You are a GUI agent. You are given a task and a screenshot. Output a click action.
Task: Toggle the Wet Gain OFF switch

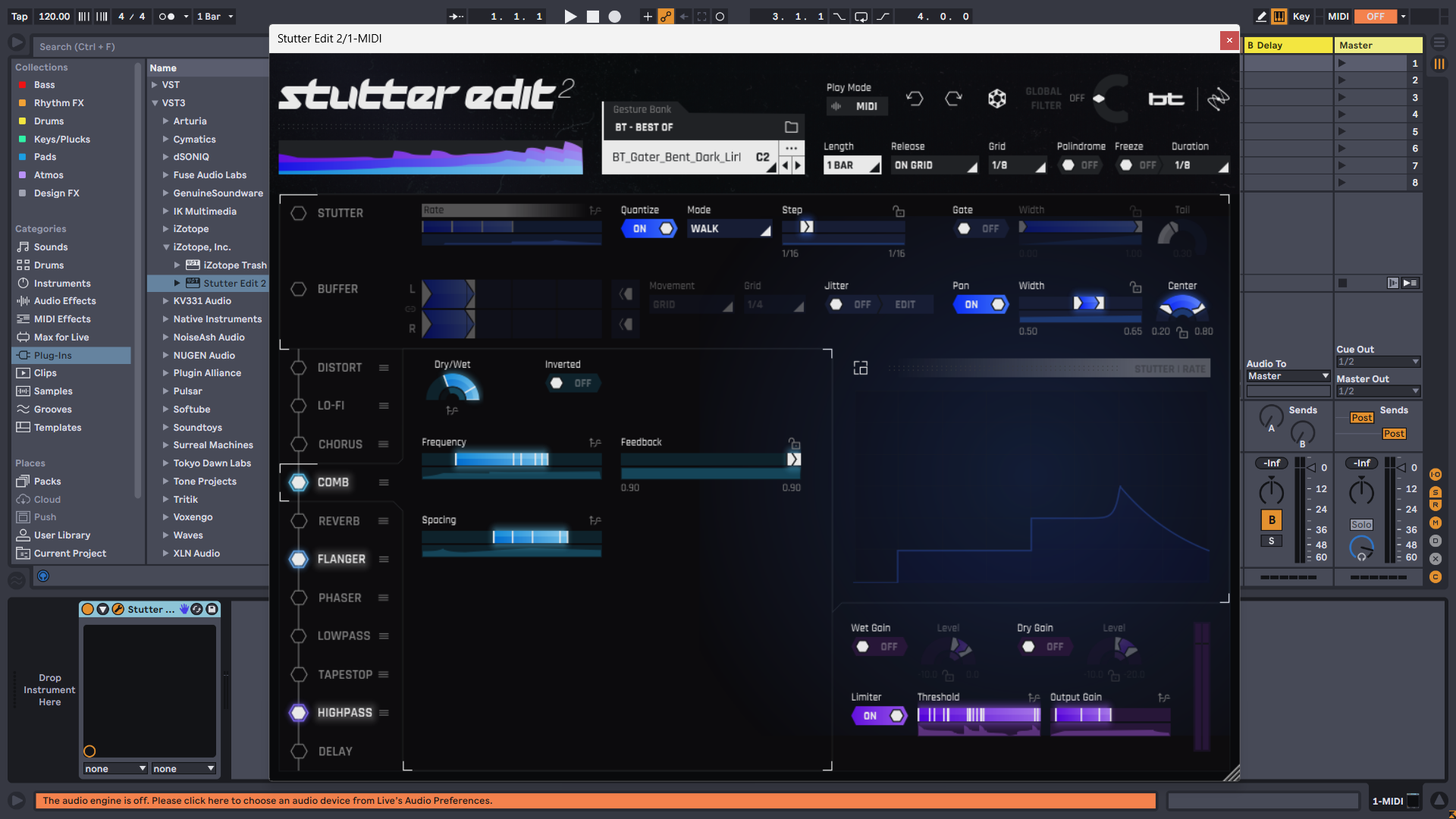click(880, 647)
